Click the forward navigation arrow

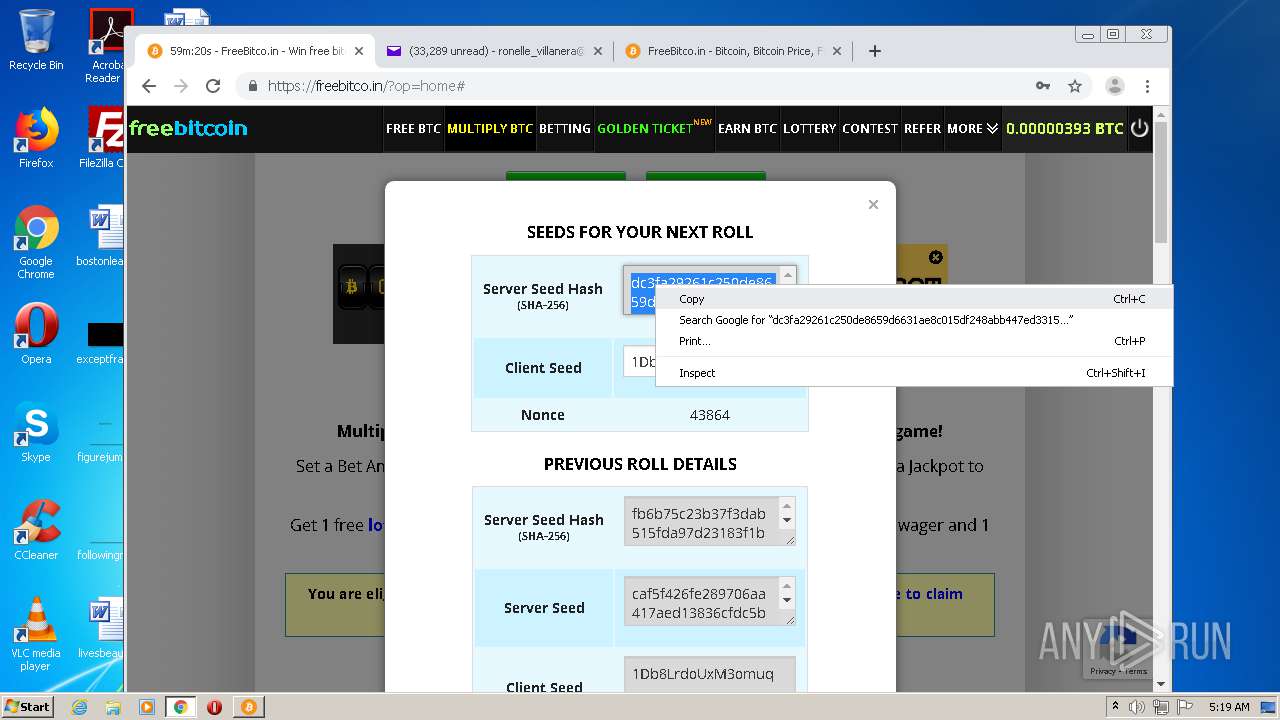point(181,86)
